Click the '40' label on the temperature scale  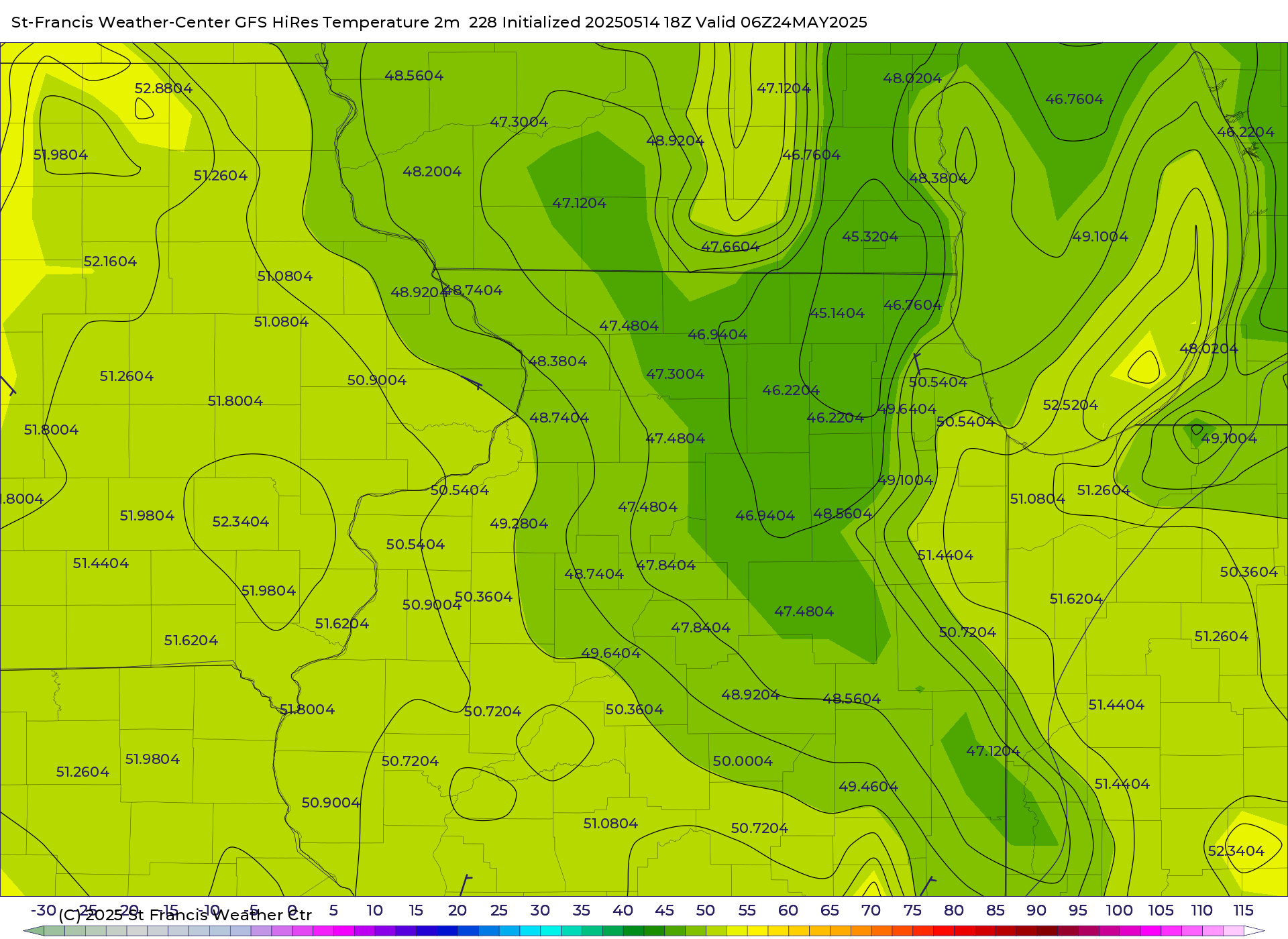pyautogui.click(x=623, y=911)
